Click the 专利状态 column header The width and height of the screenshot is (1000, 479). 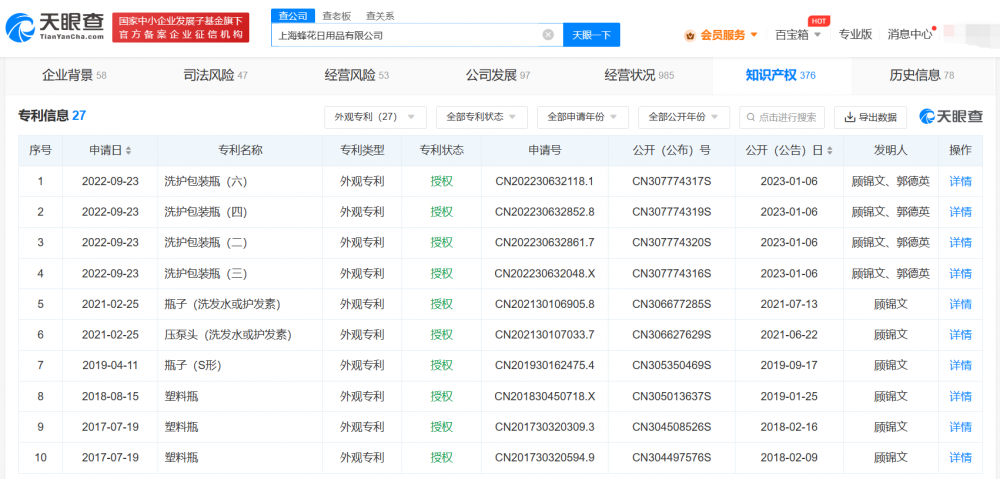441,151
